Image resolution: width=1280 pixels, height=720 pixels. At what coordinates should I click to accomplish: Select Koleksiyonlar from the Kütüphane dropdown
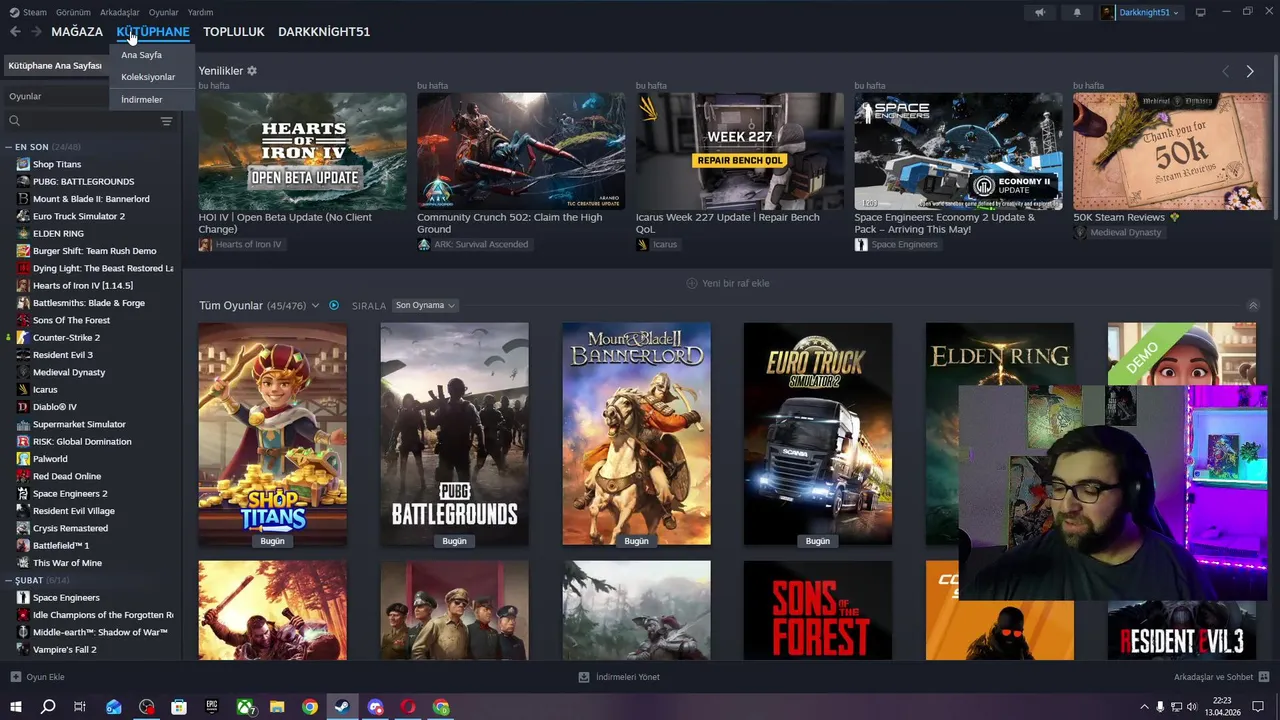pyautogui.click(x=148, y=77)
